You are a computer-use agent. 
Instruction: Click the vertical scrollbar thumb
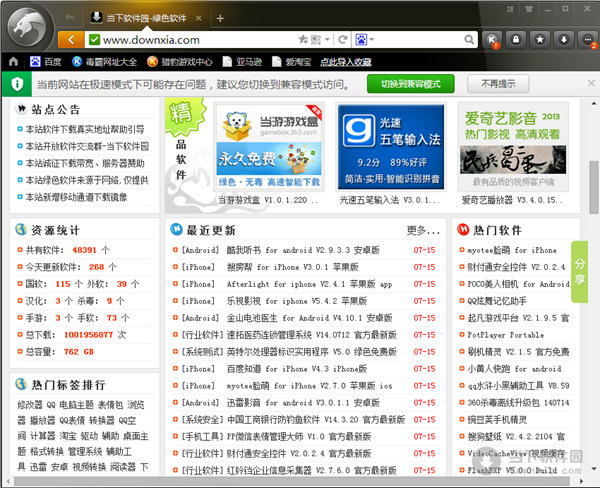coord(593,187)
